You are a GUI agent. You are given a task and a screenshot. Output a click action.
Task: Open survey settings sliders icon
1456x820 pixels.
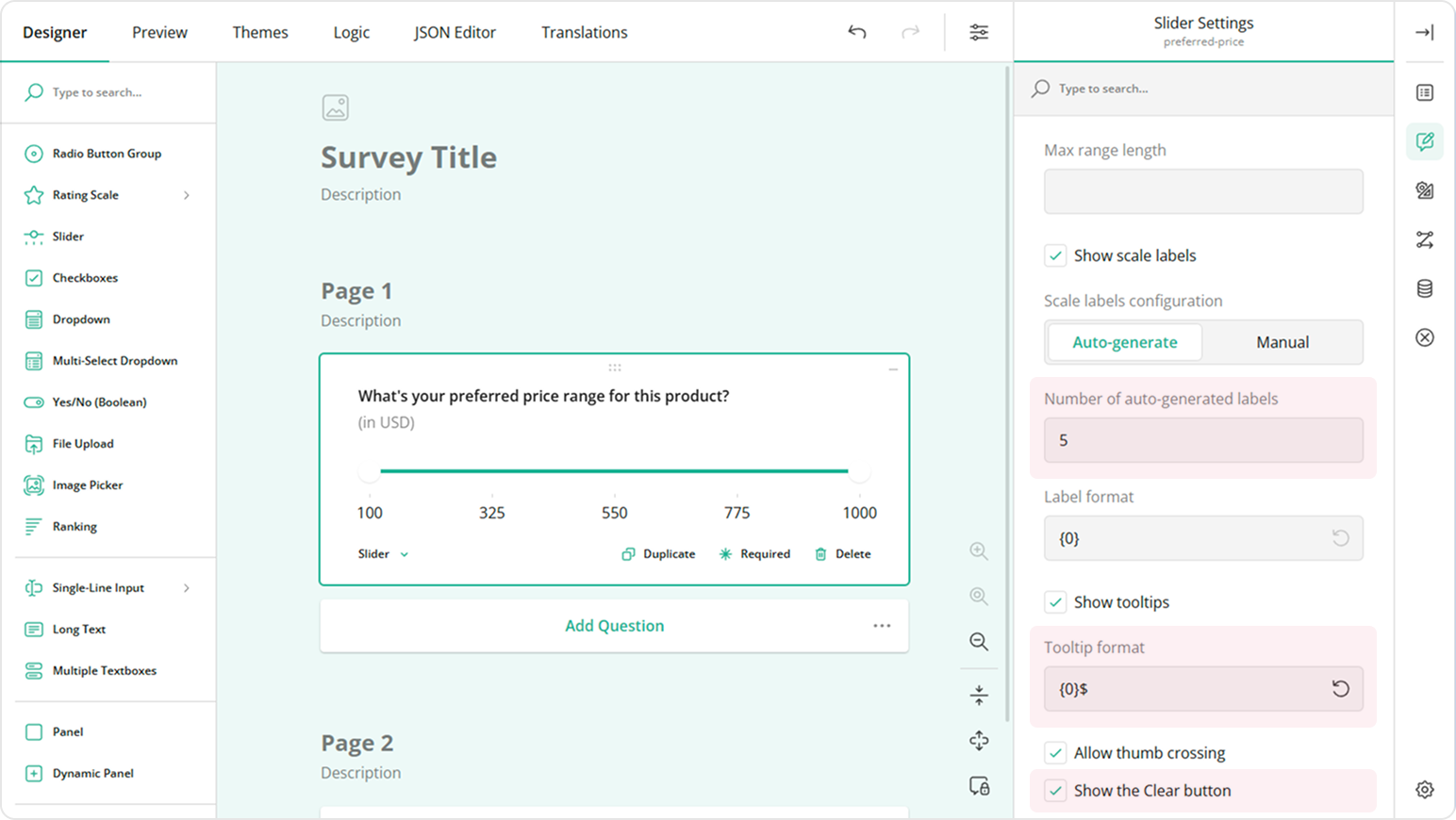pos(979,32)
